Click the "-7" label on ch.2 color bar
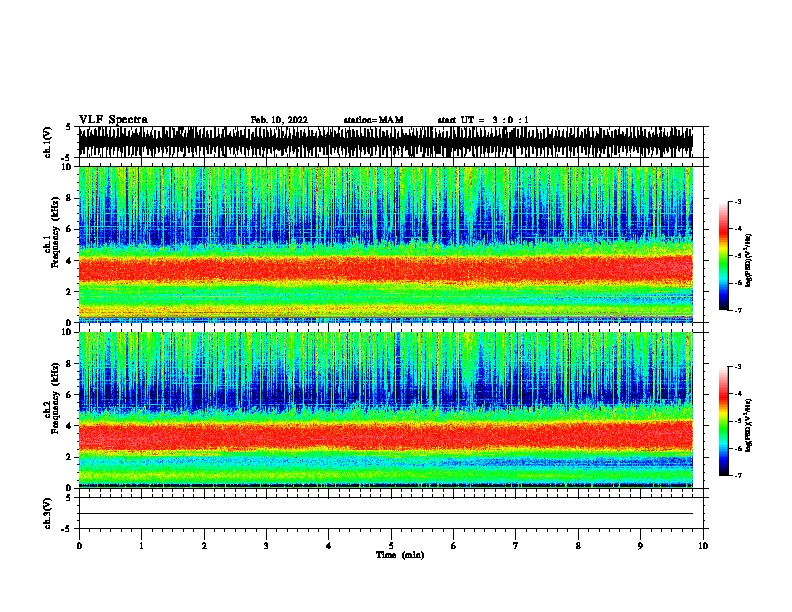The width and height of the screenshot is (792, 612). pos(737,475)
